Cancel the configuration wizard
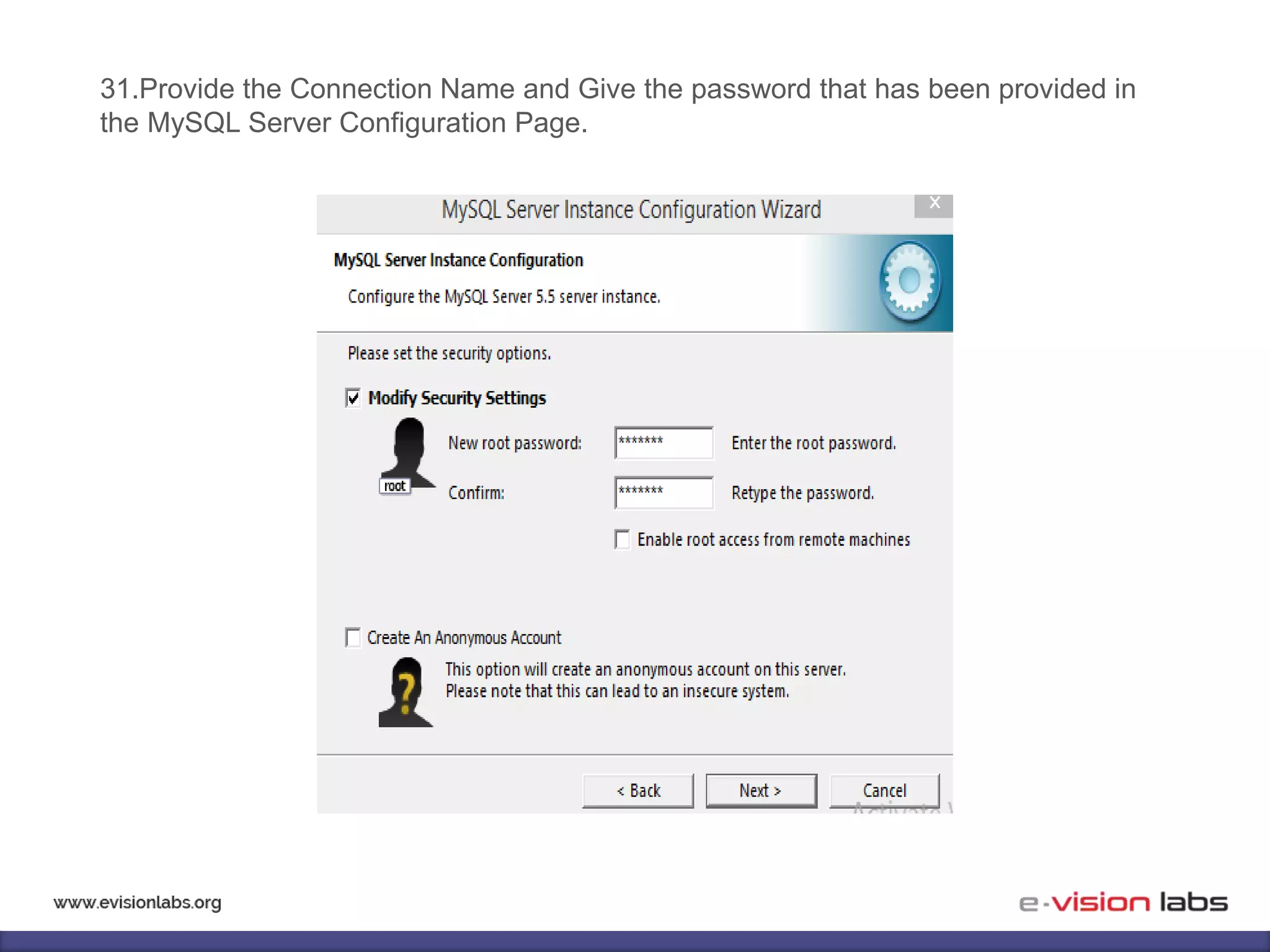This screenshot has height=952, width=1270. (884, 790)
